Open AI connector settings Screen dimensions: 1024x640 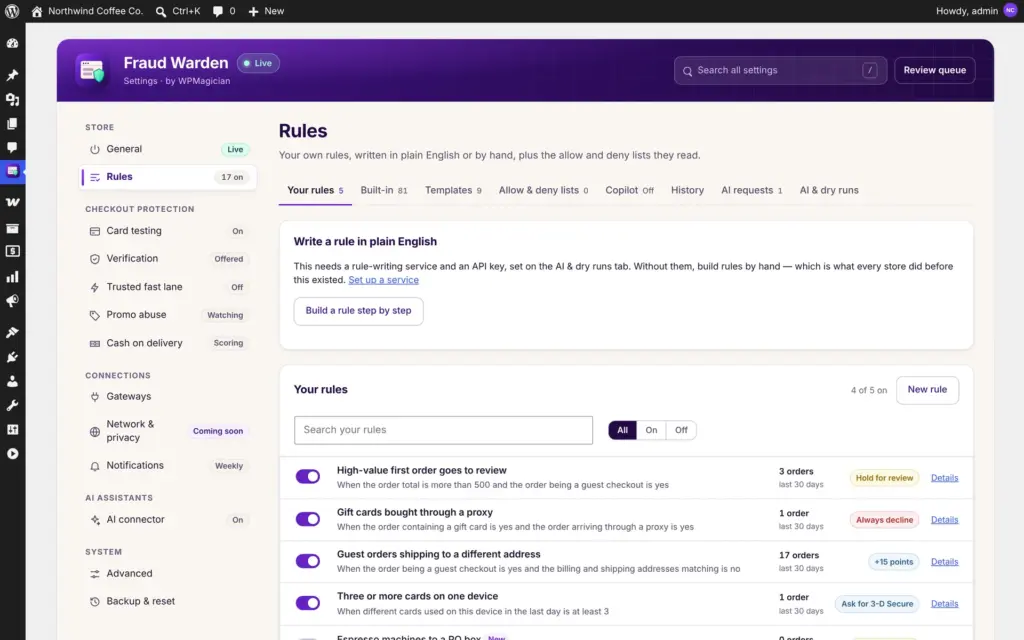click(168, 520)
